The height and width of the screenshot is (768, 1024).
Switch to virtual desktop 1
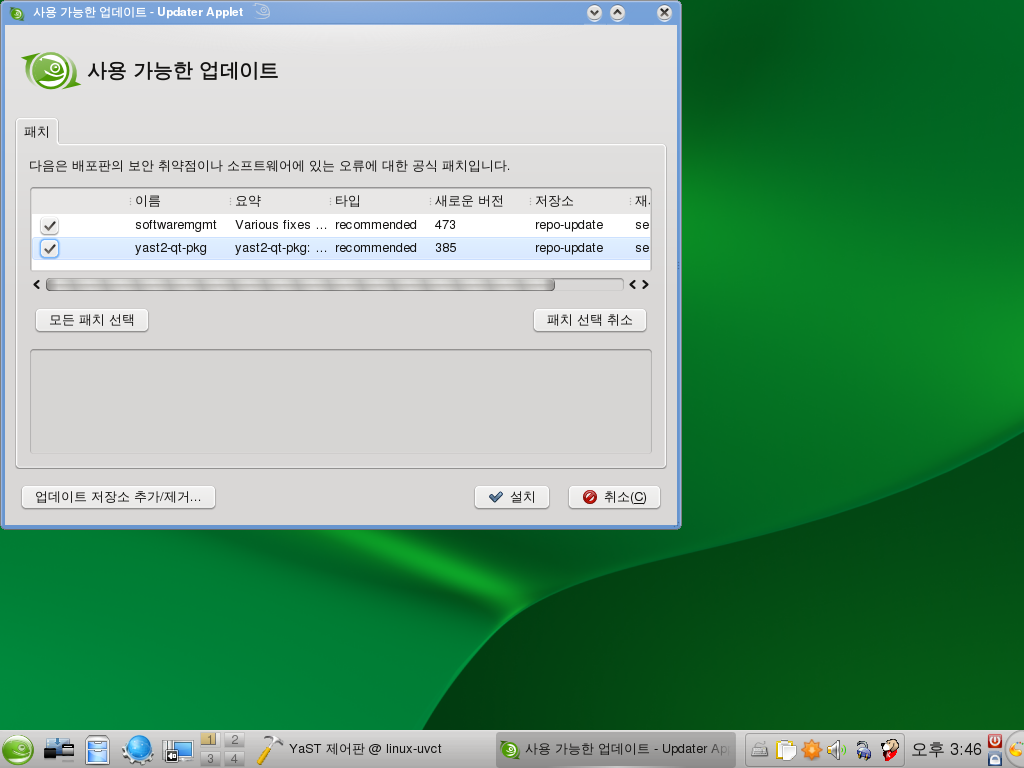click(210, 740)
